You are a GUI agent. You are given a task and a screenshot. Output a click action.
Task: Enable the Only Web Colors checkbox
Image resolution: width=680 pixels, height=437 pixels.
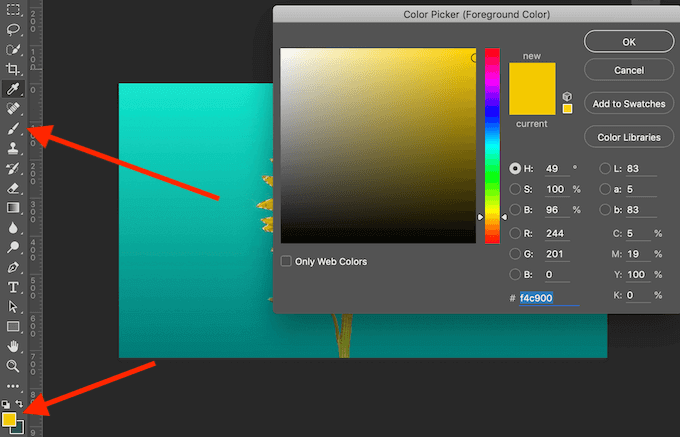[x=287, y=262]
